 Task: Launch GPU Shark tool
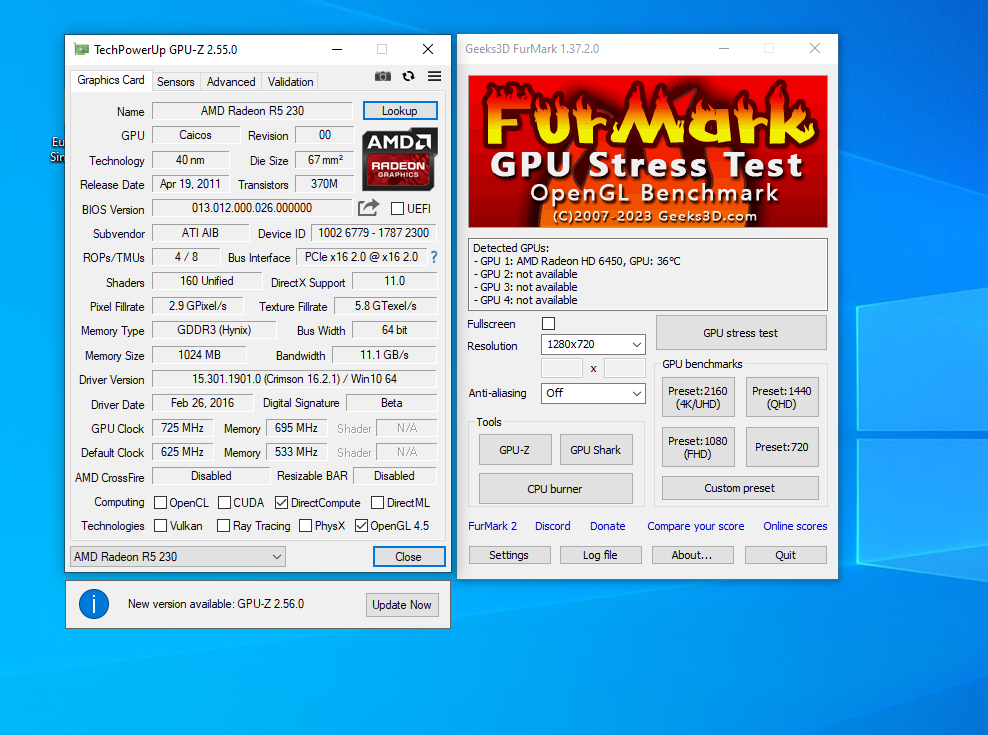[x=596, y=450]
